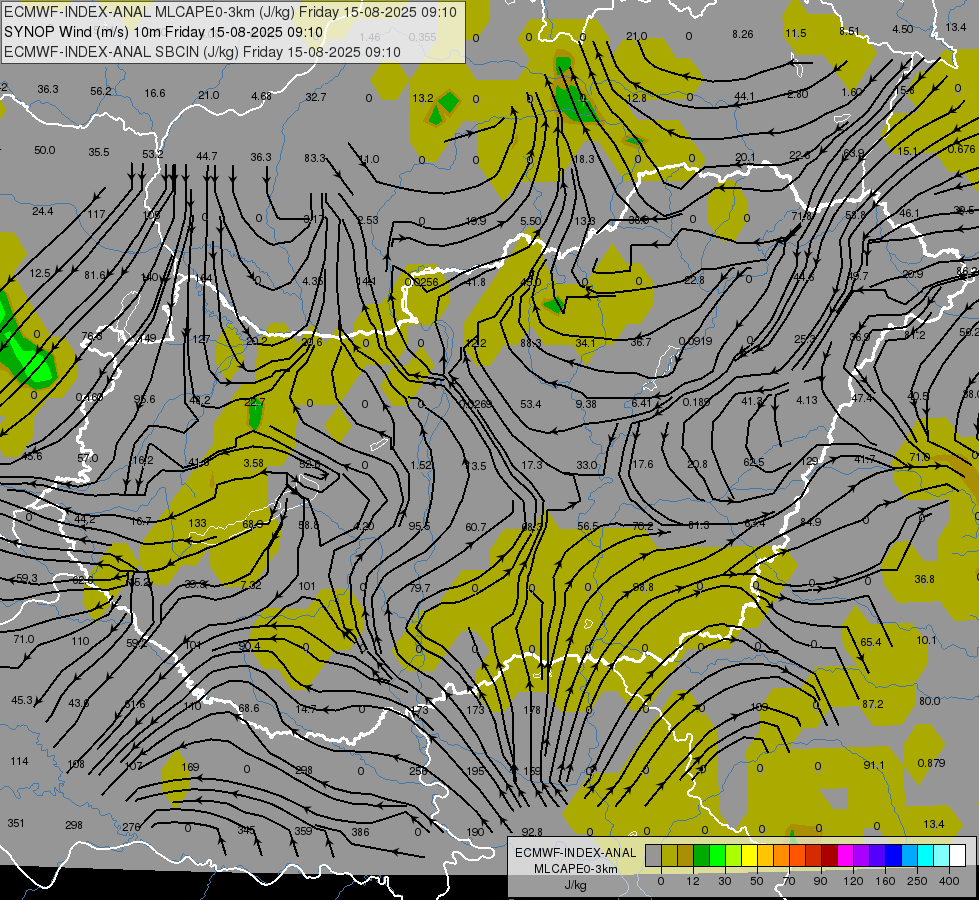Click the map value 24.4
Screen dimensions: 979x900
pos(42,211)
